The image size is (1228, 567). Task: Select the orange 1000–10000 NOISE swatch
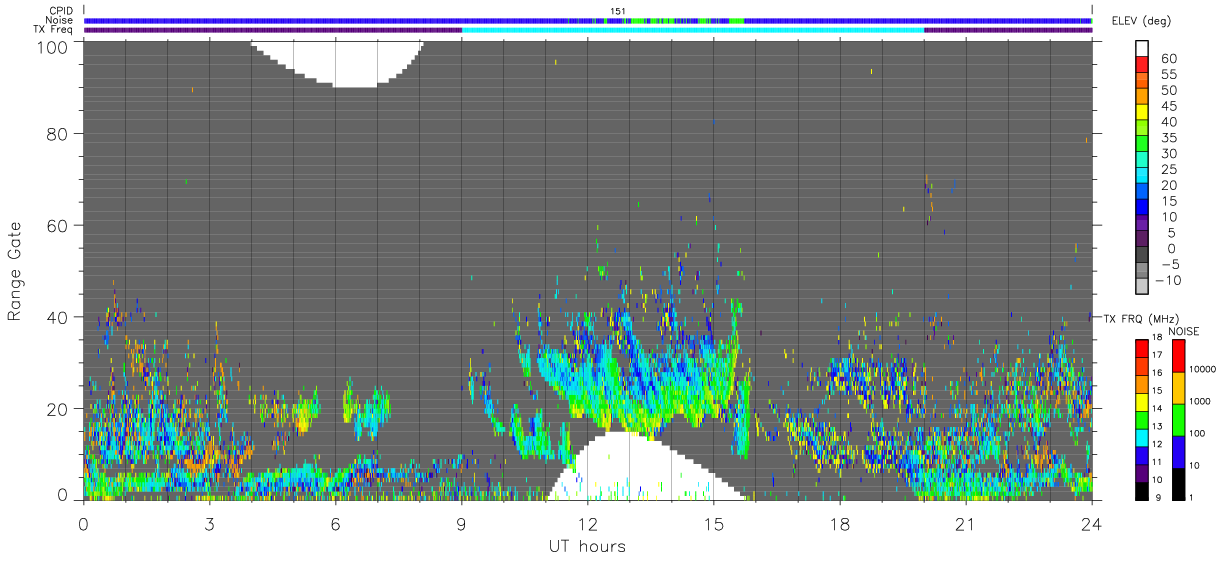(x=1178, y=387)
